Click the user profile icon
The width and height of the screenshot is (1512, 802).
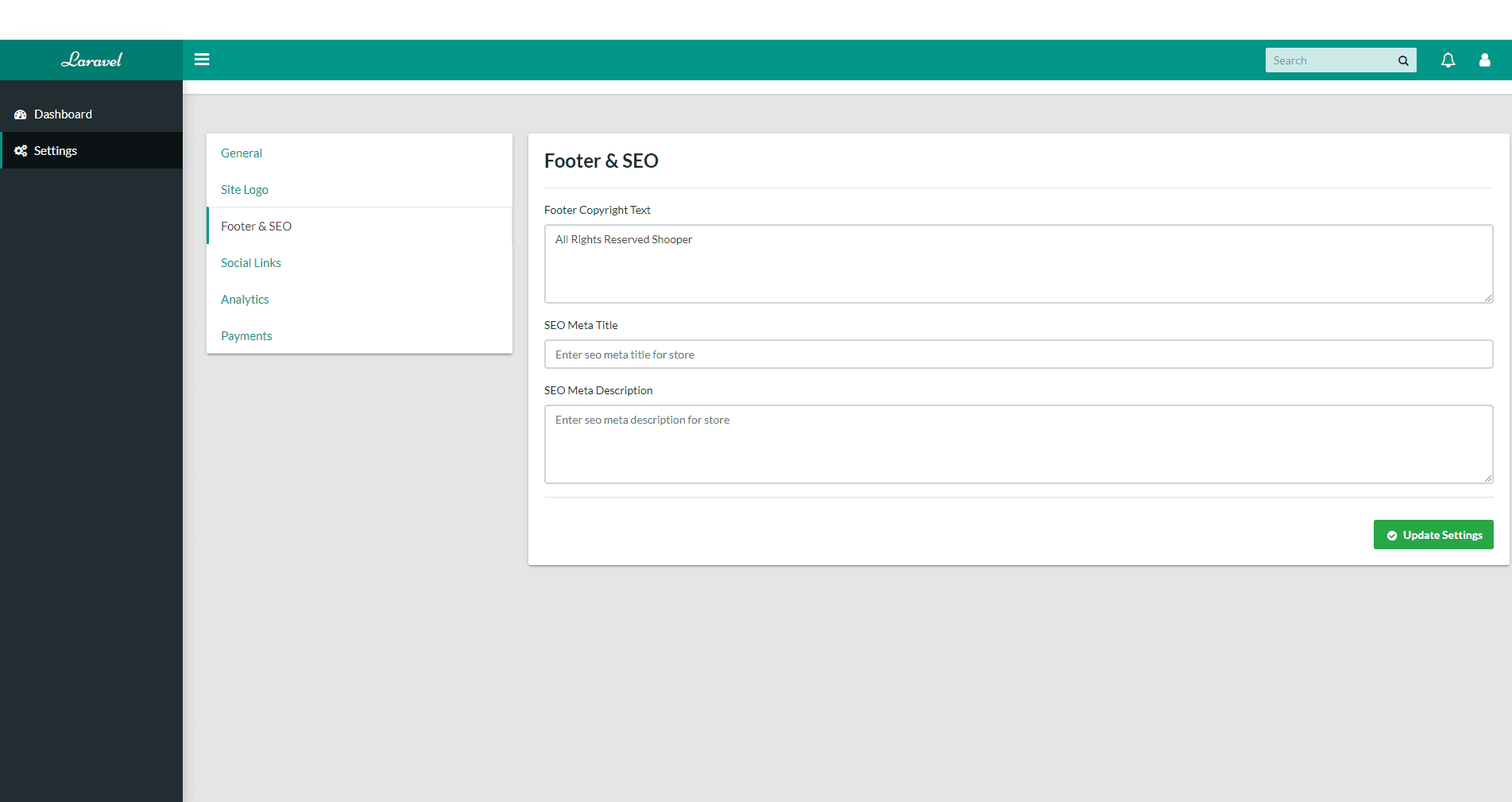pos(1484,60)
